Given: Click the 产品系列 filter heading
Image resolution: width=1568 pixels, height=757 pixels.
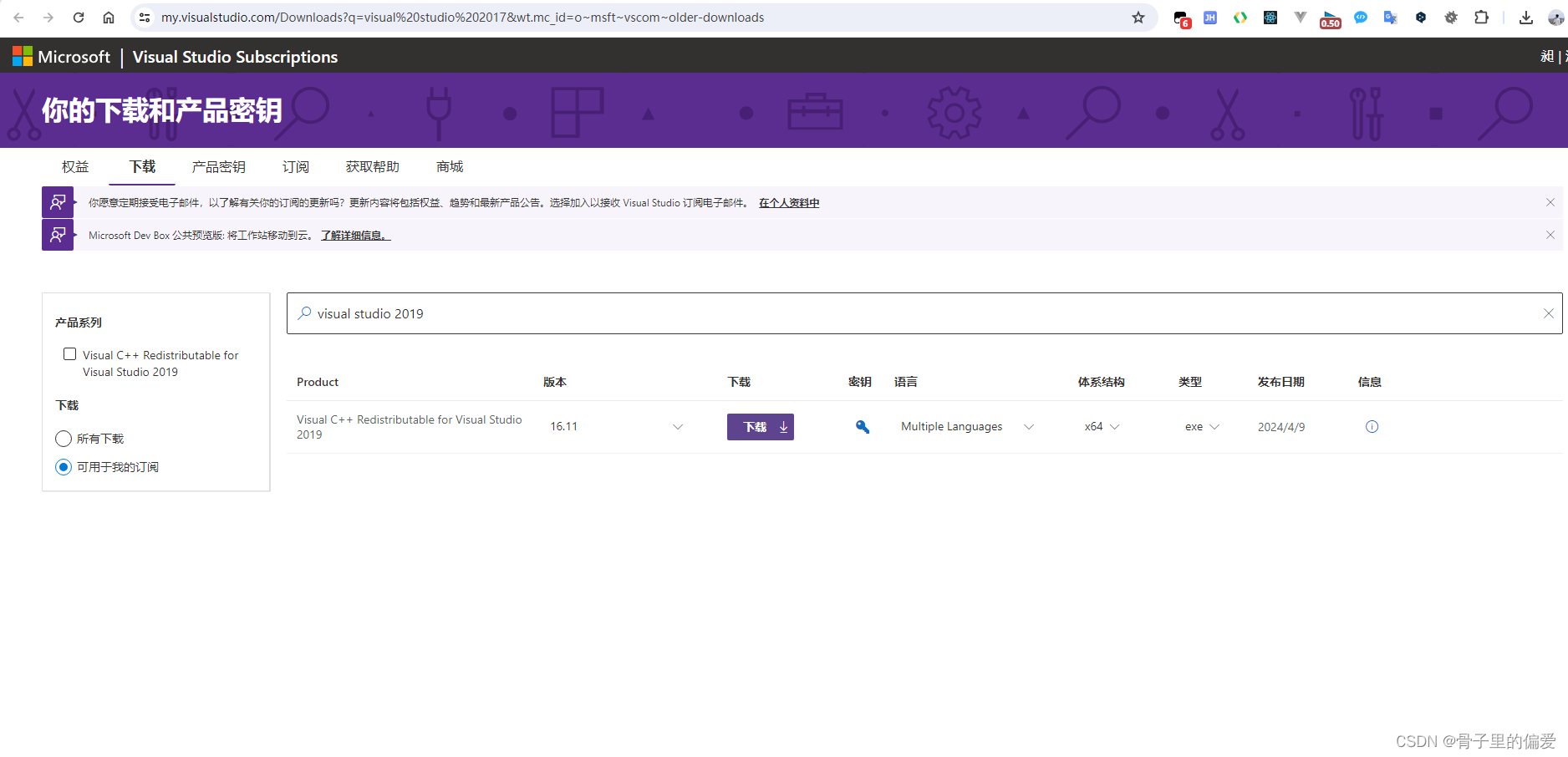Looking at the screenshot, I should (x=79, y=323).
